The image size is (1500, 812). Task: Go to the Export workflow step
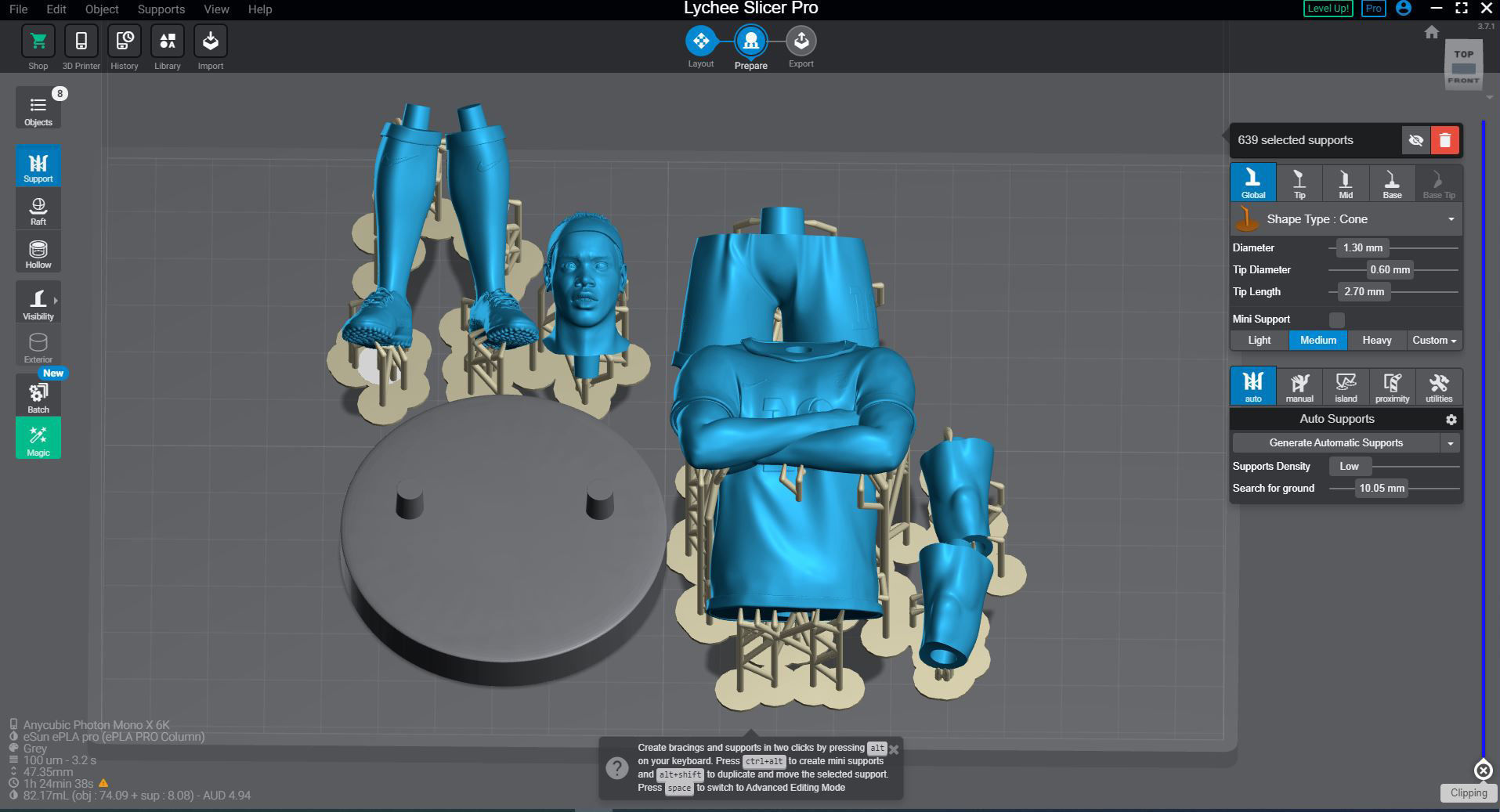801,41
